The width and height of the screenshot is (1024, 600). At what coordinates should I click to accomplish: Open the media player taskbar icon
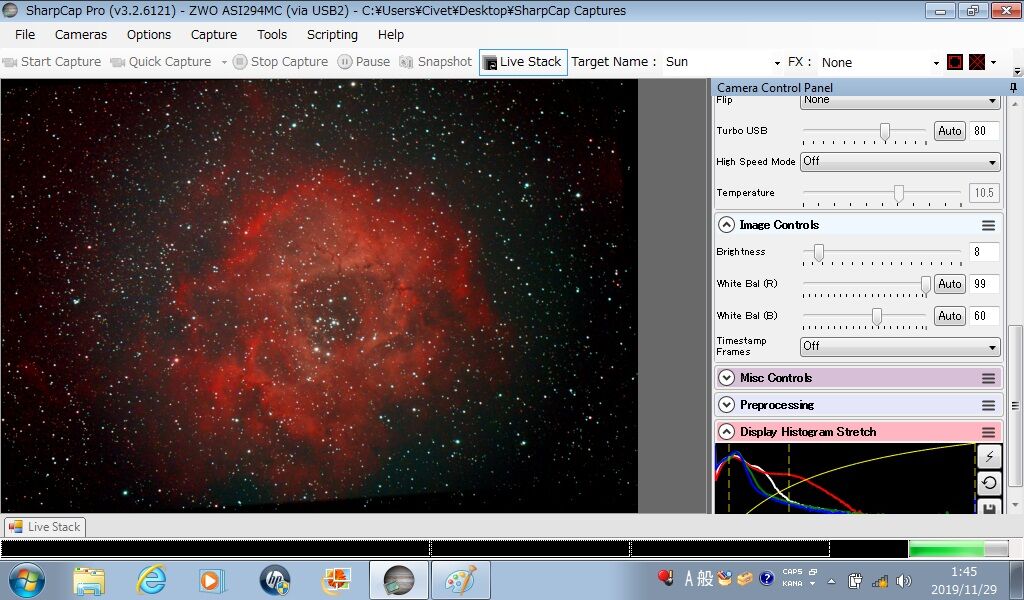[211, 580]
